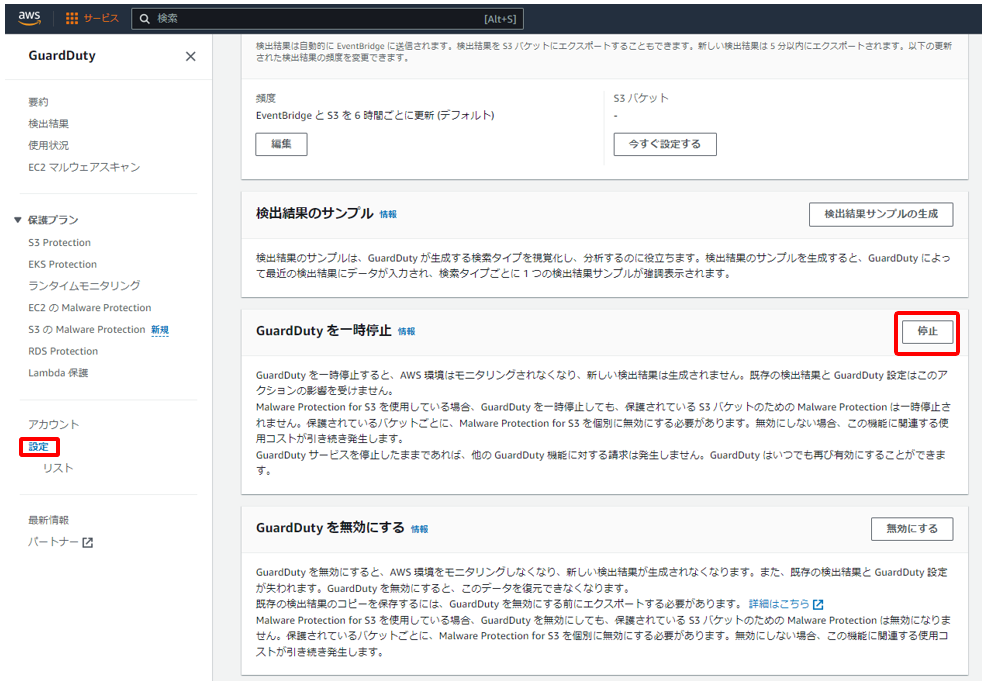Open 情報 link beside GuardDuty を一時停止
This screenshot has width=982, height=681.
[x=406, y=331]
